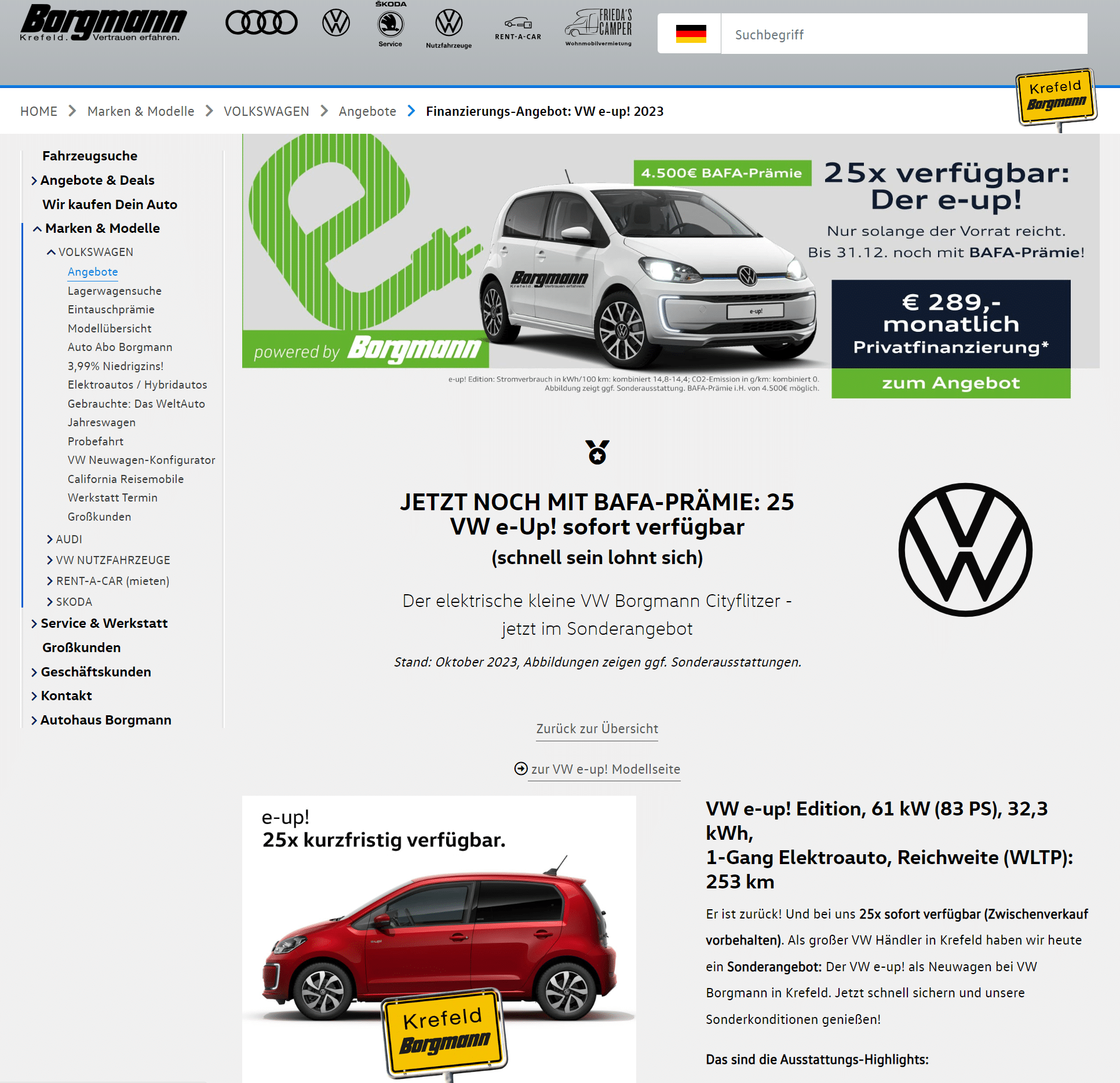Open the Volkswagen brand logo in header
The width and height of the screenshot is (1120, 1083).
(336, 24)
